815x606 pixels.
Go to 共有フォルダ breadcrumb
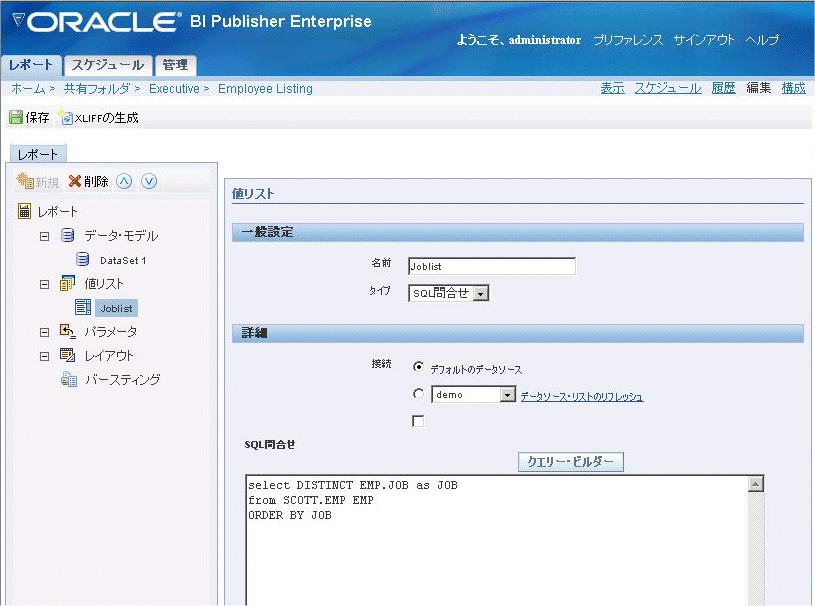click(x=97, y=89)
